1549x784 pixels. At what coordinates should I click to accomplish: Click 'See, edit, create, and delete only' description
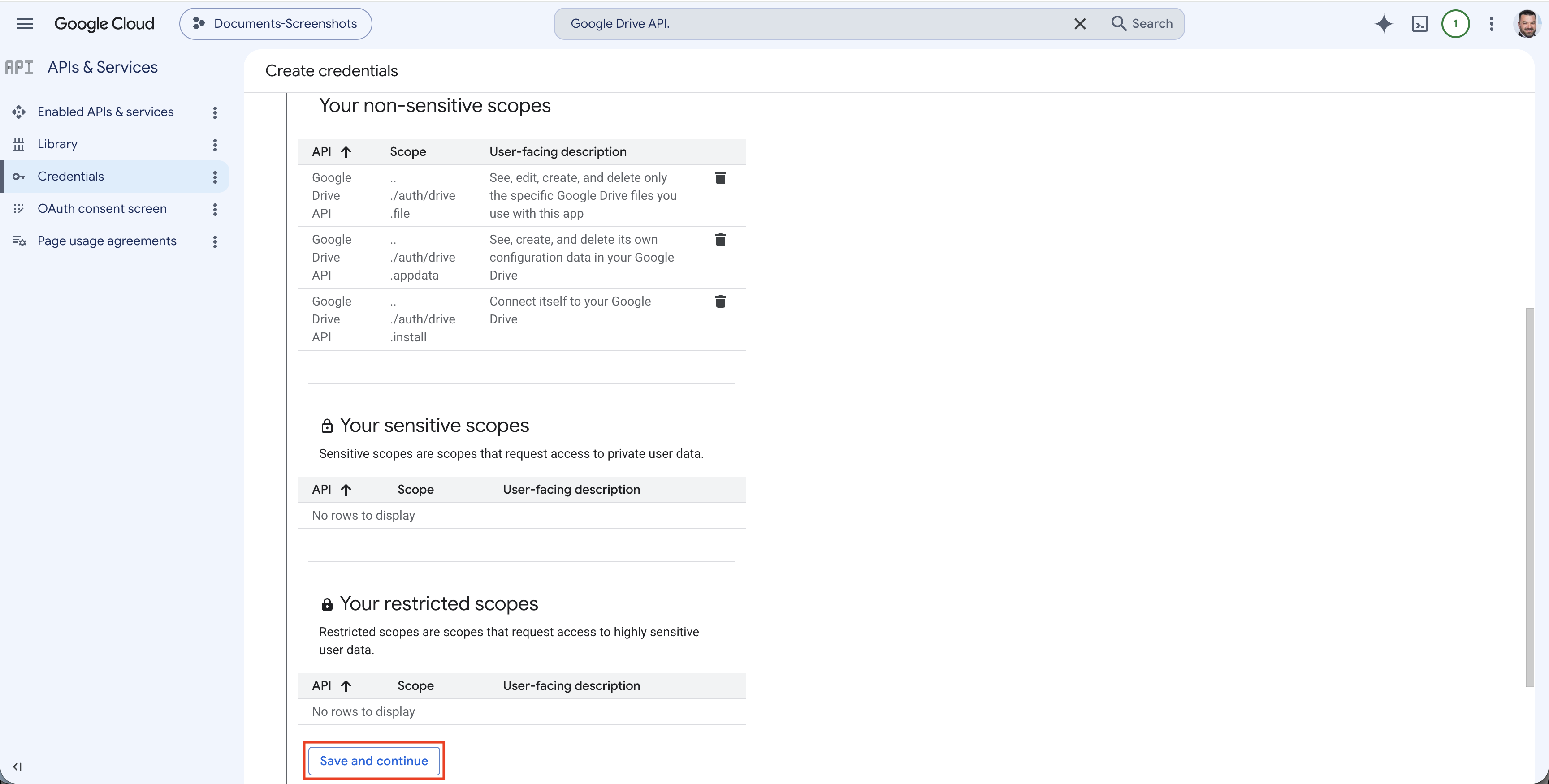point(583,195)
